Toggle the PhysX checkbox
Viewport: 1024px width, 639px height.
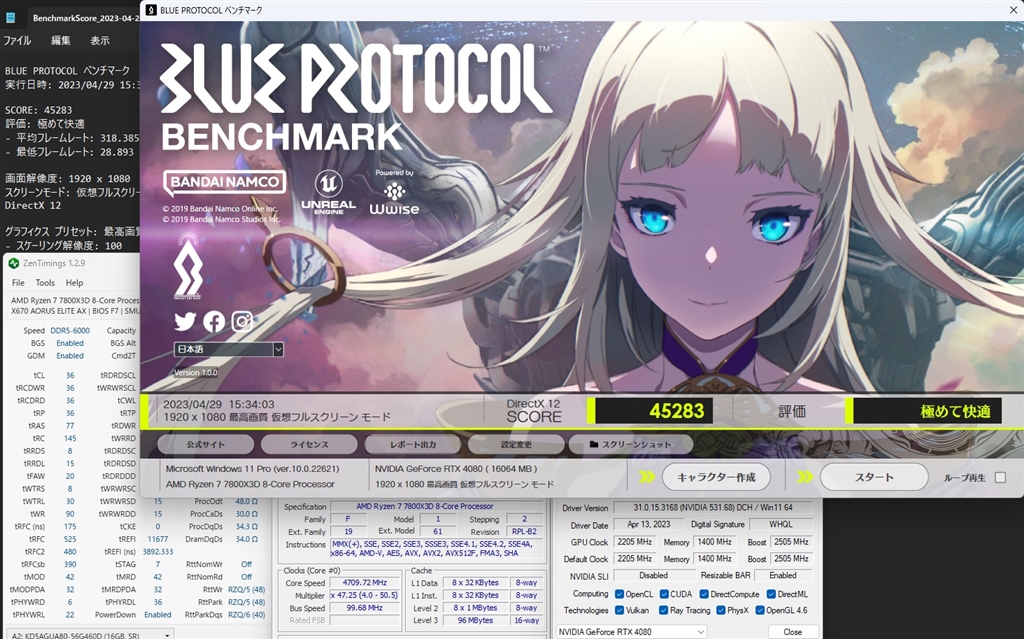tap(721, 610)
